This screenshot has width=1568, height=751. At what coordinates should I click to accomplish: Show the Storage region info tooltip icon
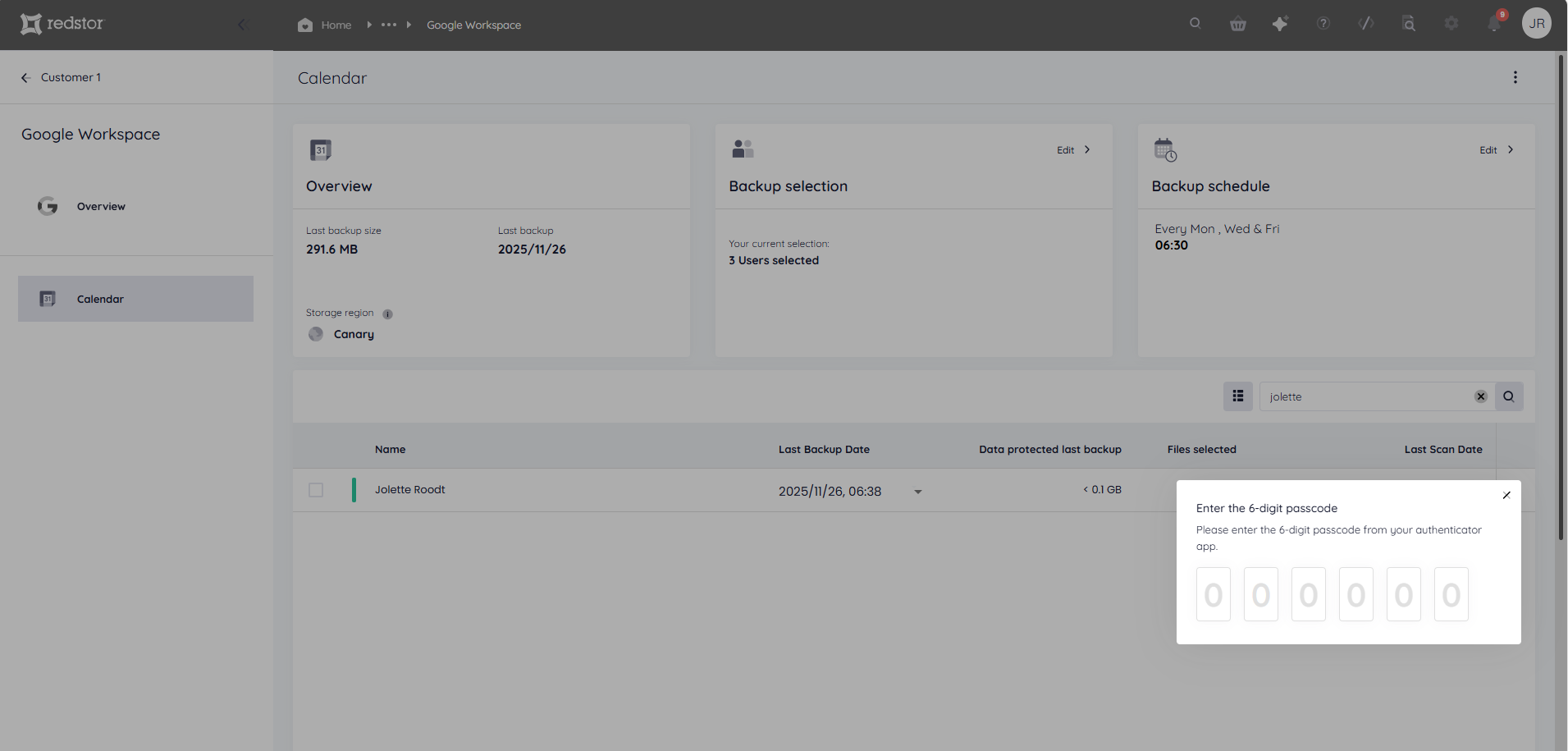pyautogui.click(x=387, y=314)
